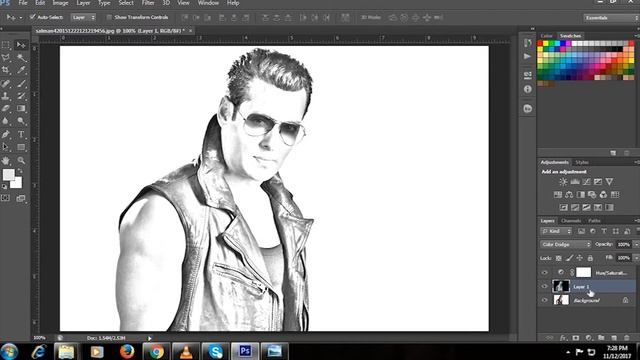640x360 pixels.
Task: Open the Info panel icon
Action: [x=527, y=89]
